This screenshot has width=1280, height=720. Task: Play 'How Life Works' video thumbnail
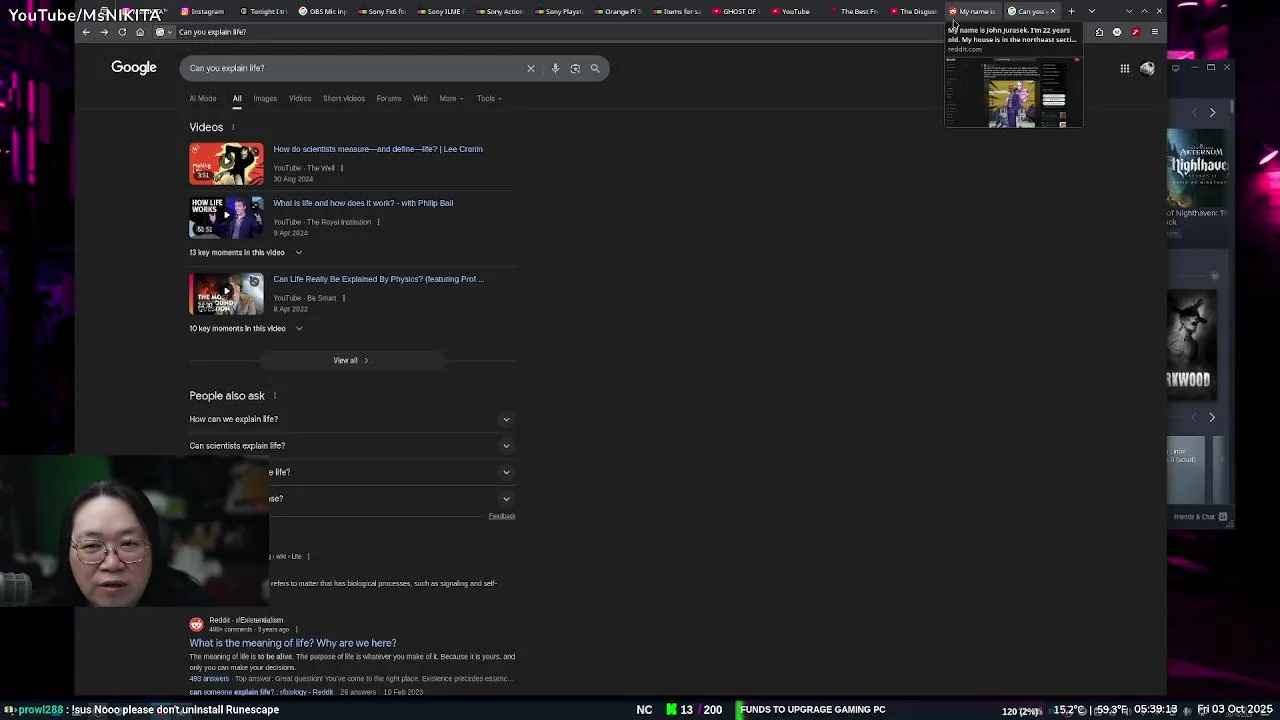click(227, 217)
